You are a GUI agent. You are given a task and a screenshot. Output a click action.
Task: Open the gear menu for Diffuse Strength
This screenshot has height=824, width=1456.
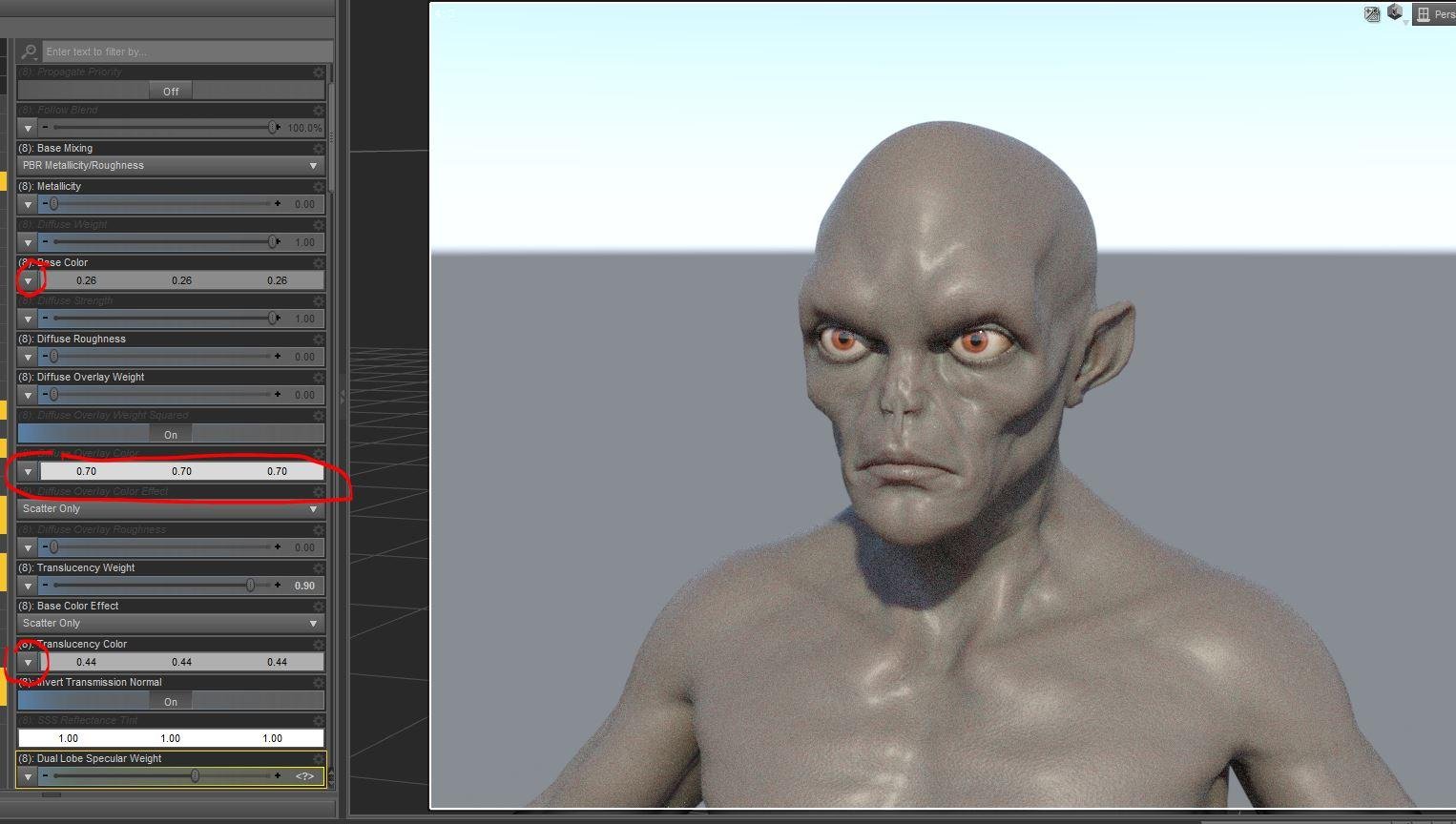(319, 301)
